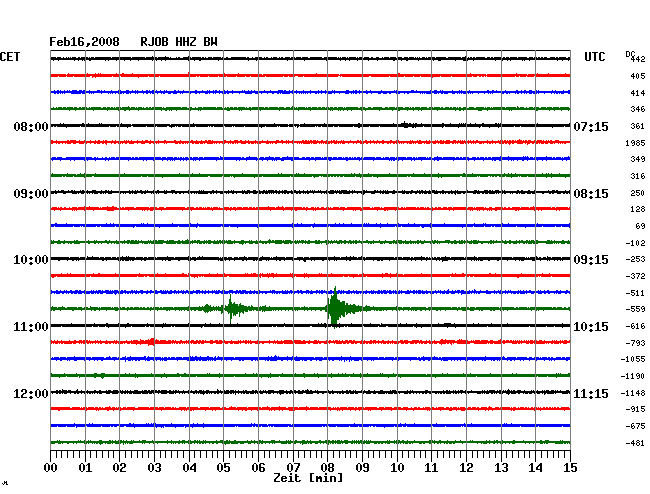Click the 10:15 UTC time label
Screen dimensions: 650x494
click(591, 327)
